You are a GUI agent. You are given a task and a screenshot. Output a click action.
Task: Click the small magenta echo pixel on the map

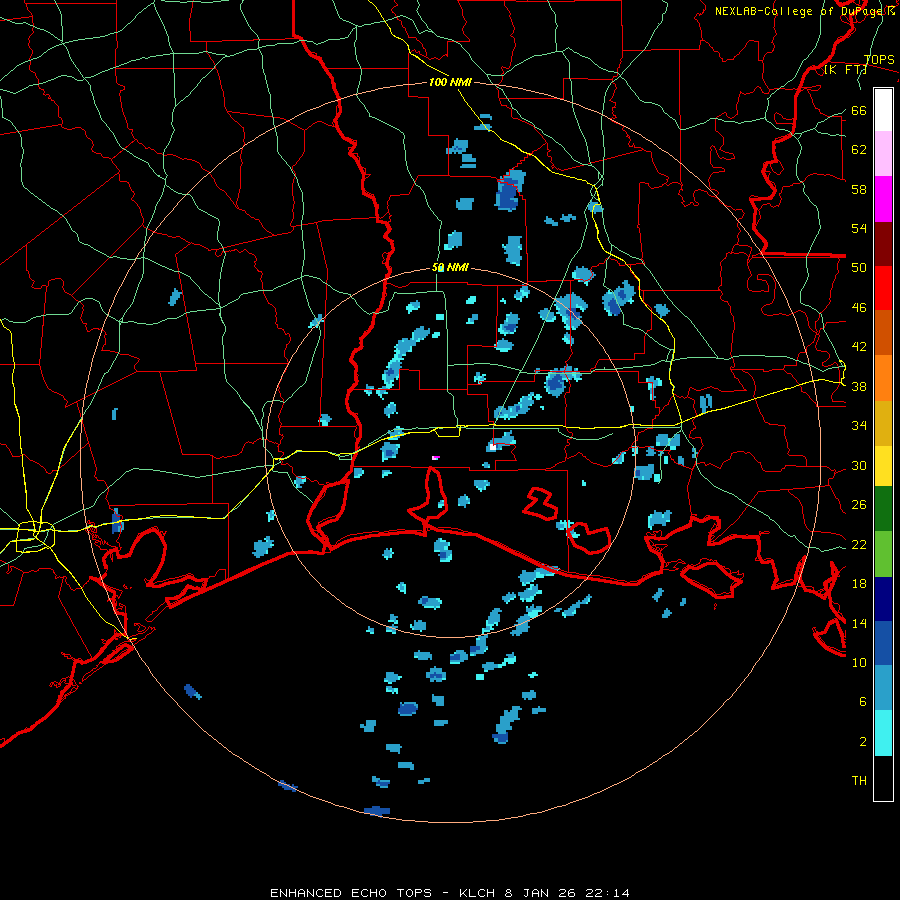coord(436,457)
